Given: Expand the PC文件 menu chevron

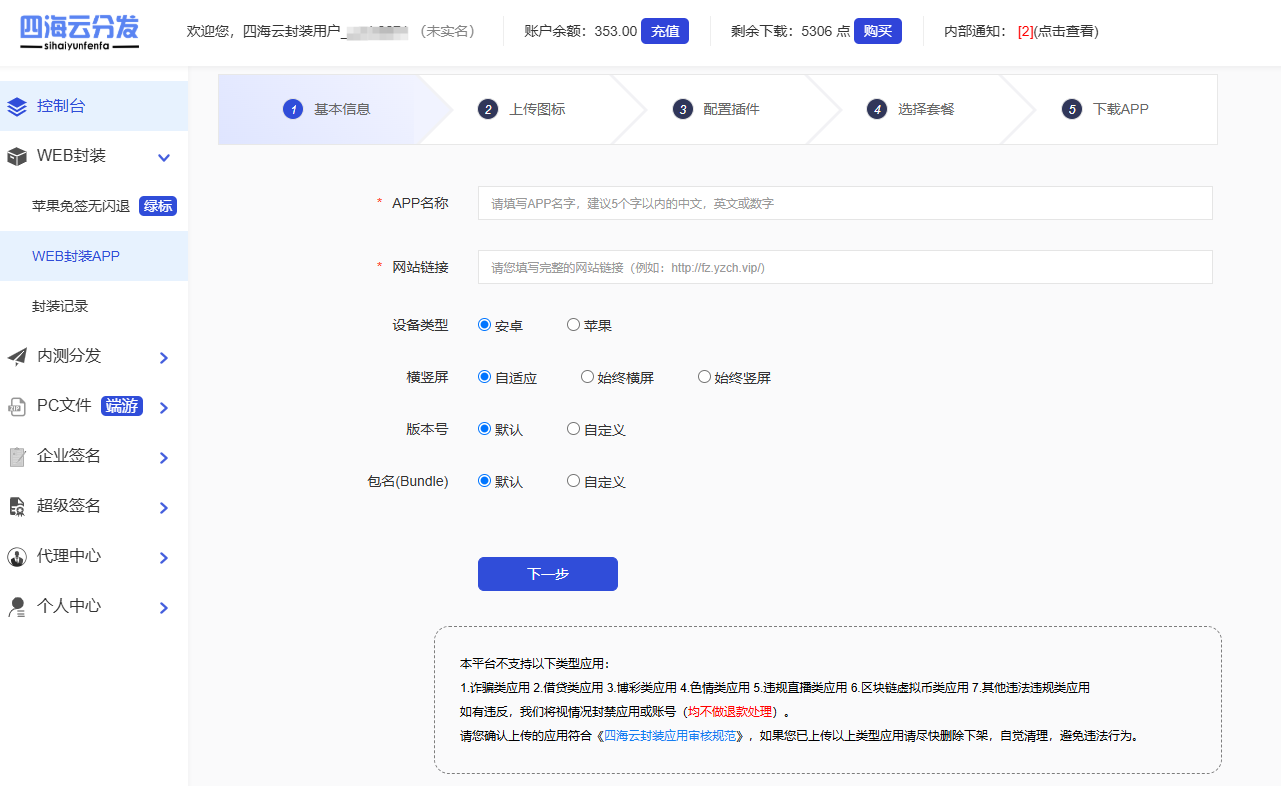Looking at the screenshot, I should (x=164, y=407).
